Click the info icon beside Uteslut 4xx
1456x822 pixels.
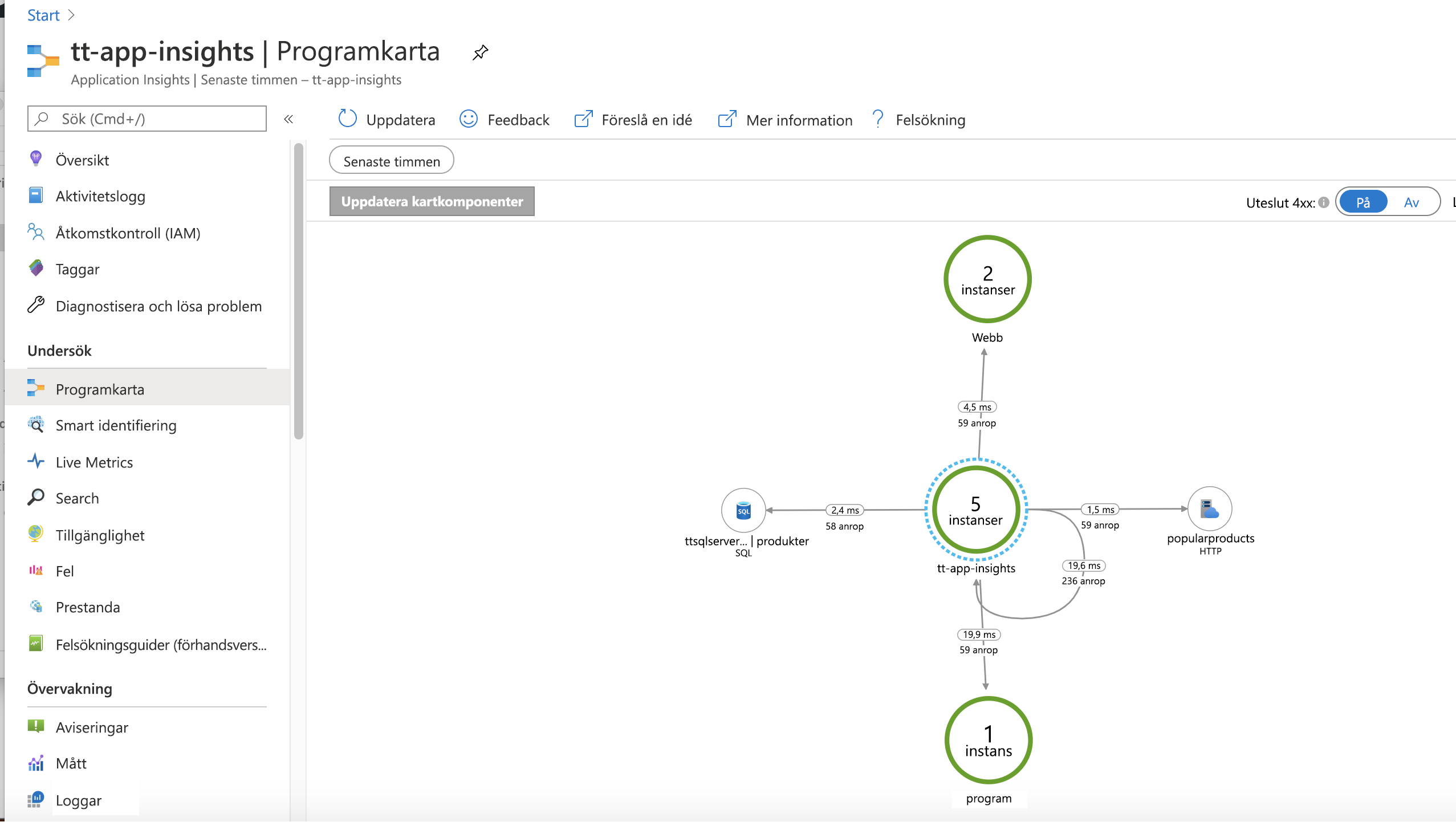[x=1324, y=202]
